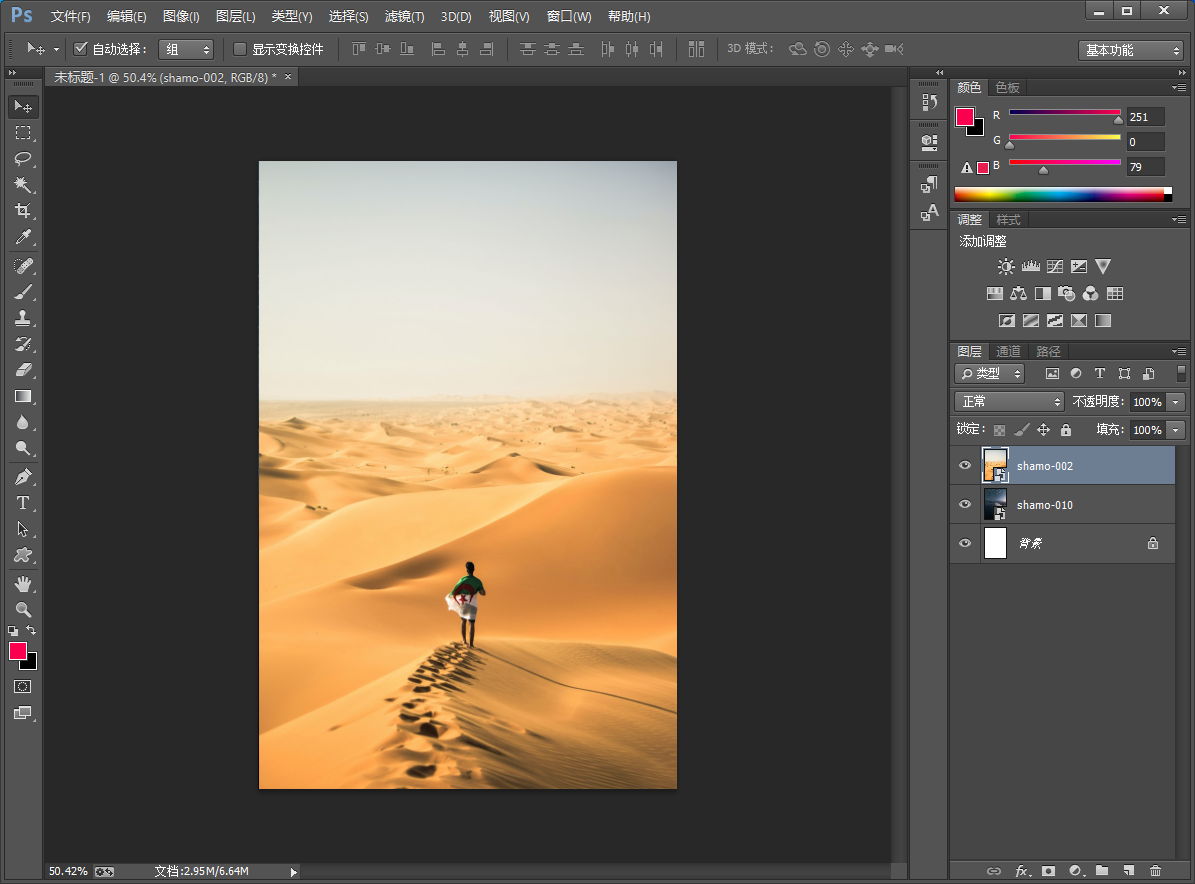1195x884 pixels.
Task: Select the Hand tool
Action: (x=23, y=584)
